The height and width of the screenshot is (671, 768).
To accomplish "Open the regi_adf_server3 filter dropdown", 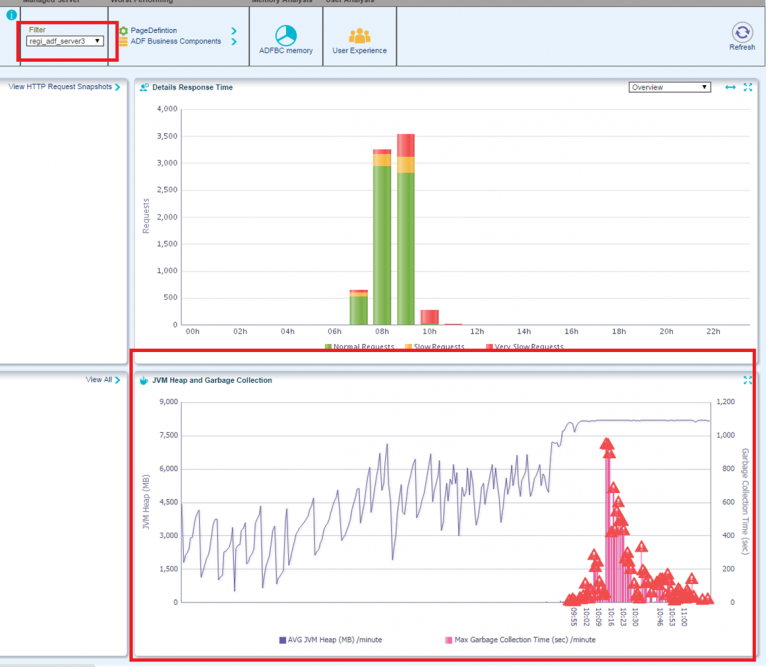I will [x=65, y=41].
